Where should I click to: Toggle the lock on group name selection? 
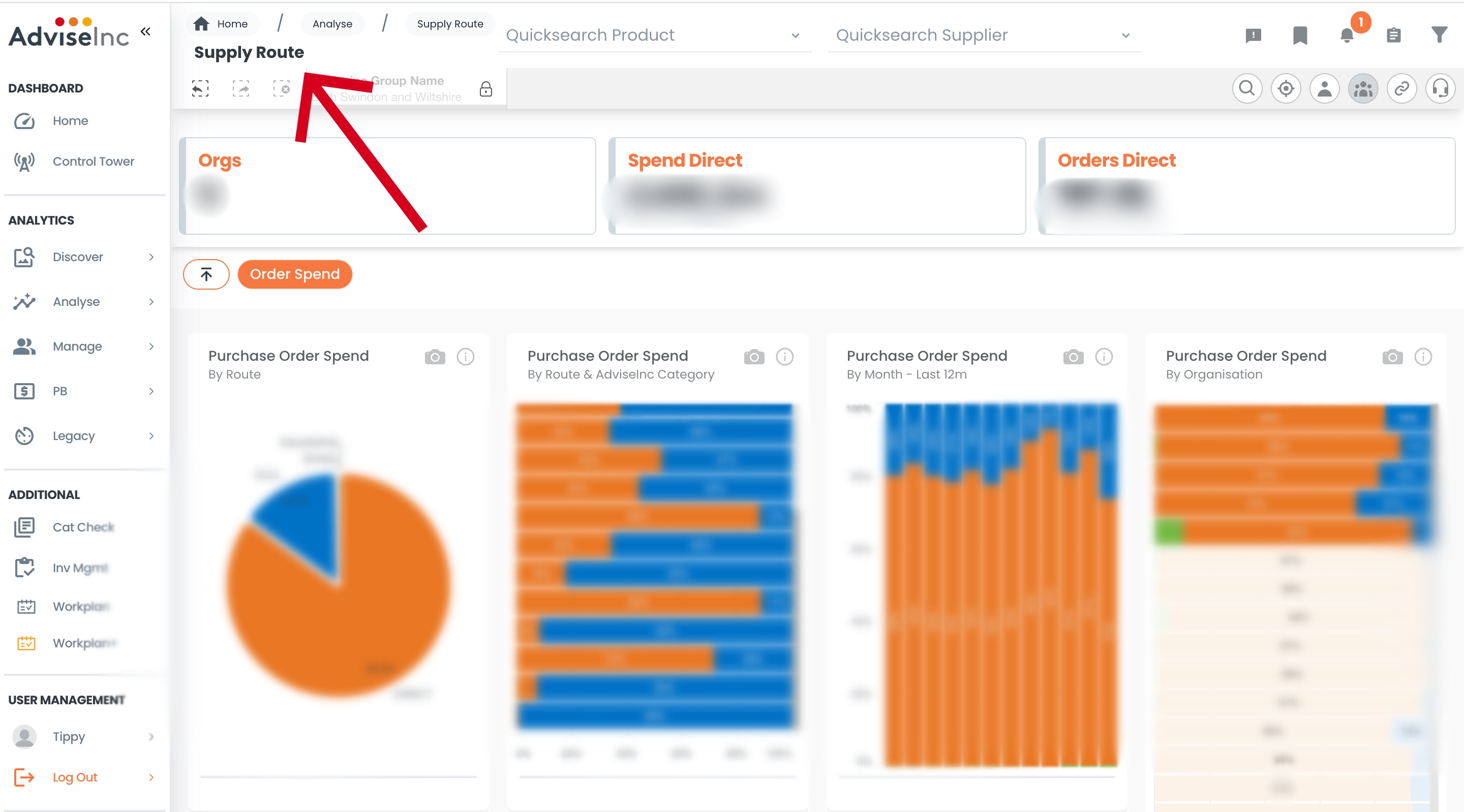point(486,89)
